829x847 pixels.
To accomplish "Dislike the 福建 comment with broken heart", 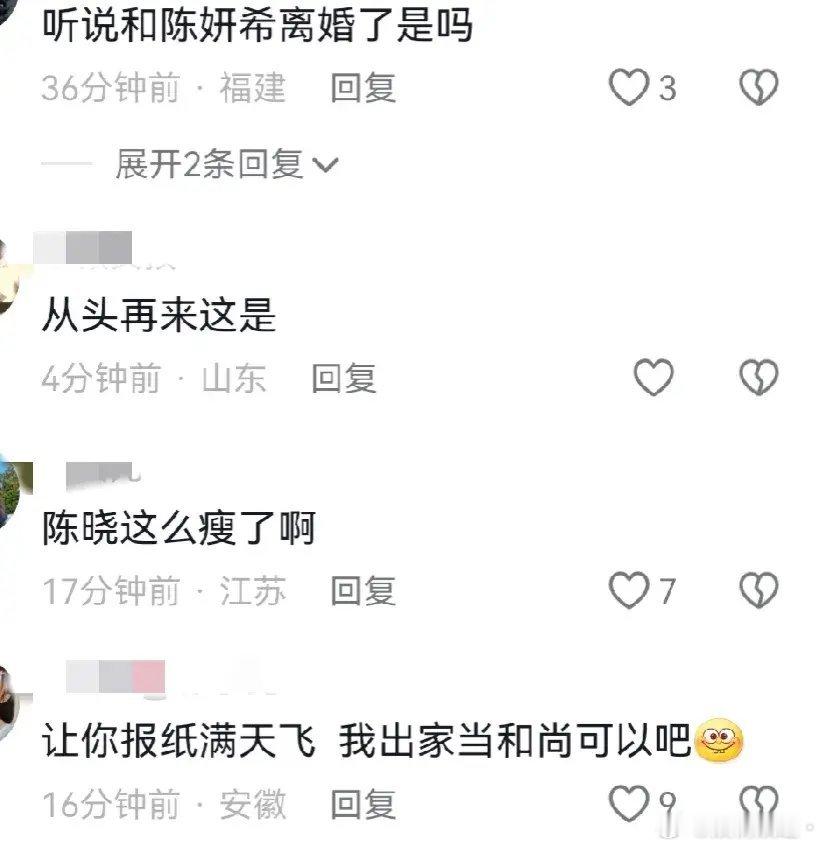I will [x=758, y=88].
